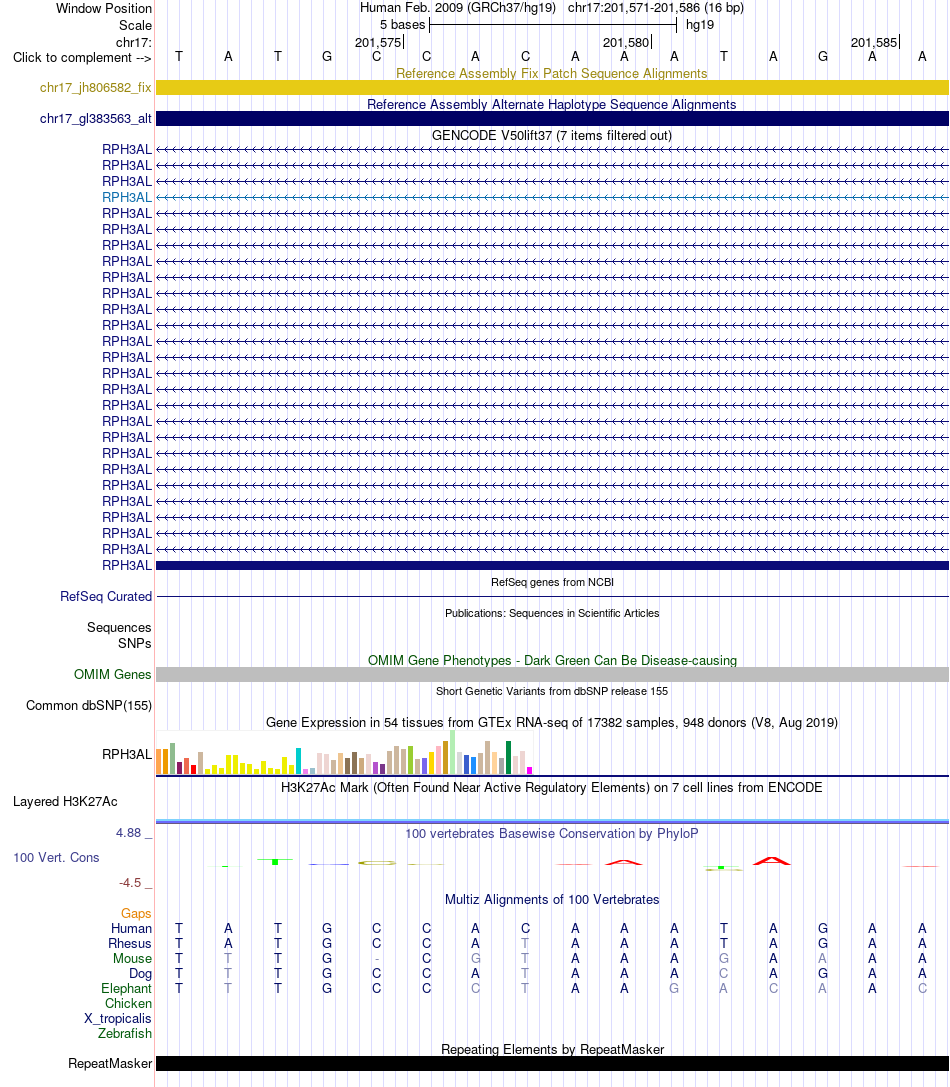
Task: Open Publications: Sequences in Scientific Articles title
Action: (552, 614)
